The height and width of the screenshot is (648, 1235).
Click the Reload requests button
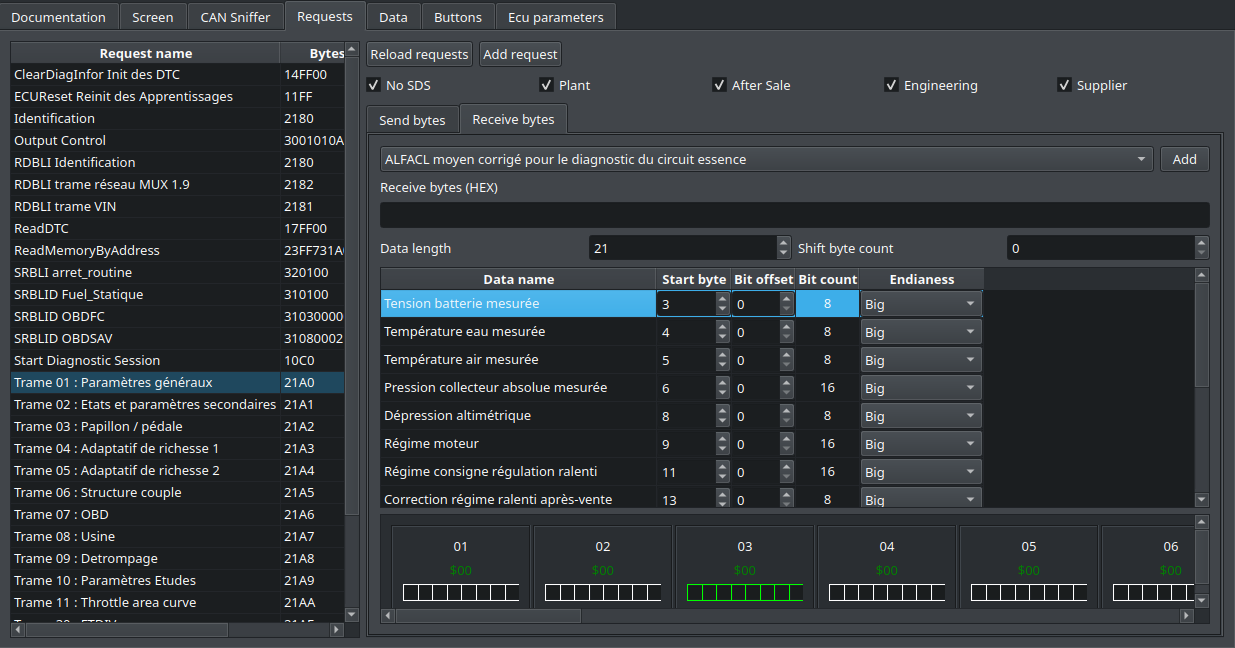pyautogui.click(x=418, y=54)
